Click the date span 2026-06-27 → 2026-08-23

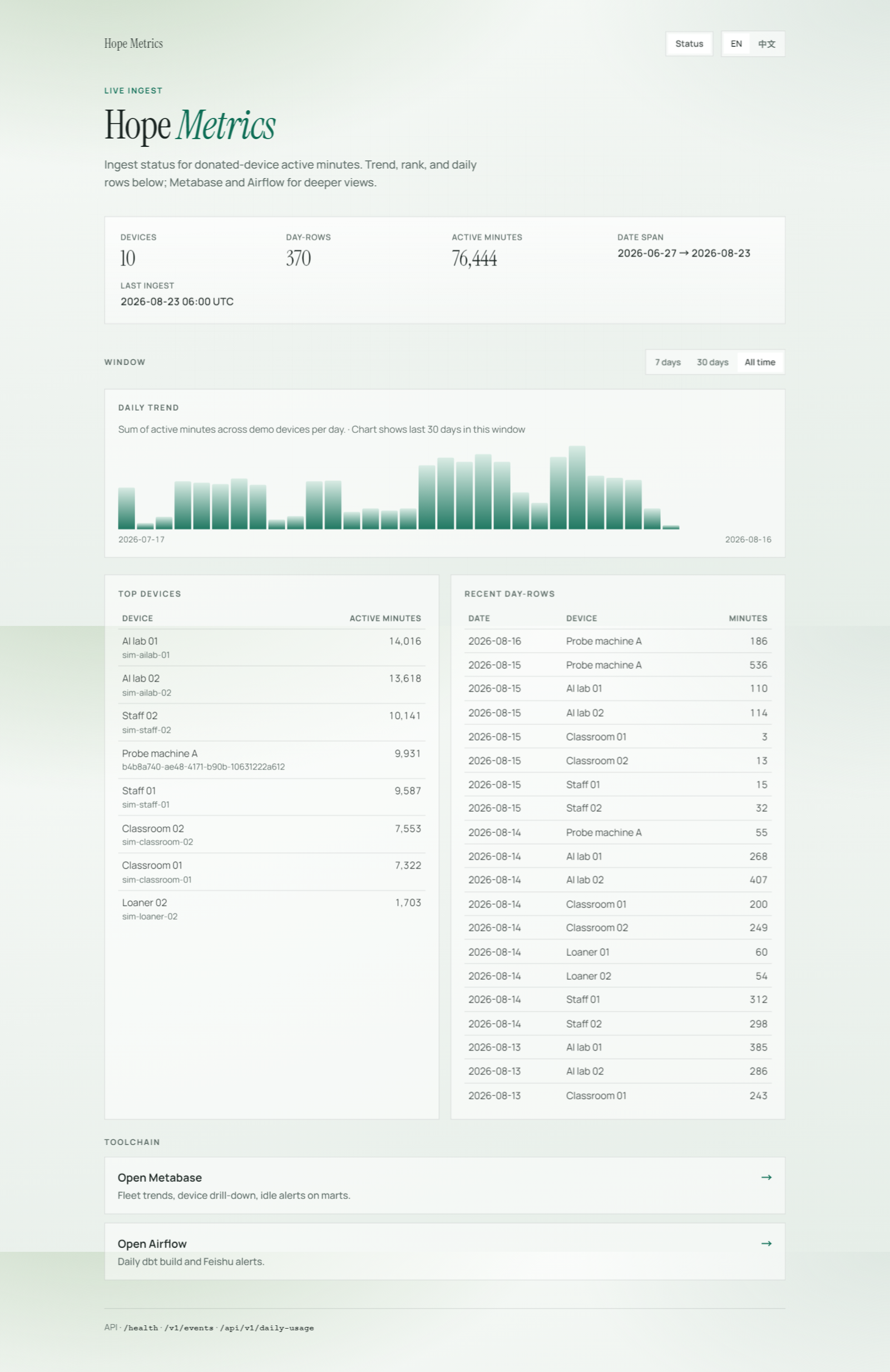click(684, 253)
